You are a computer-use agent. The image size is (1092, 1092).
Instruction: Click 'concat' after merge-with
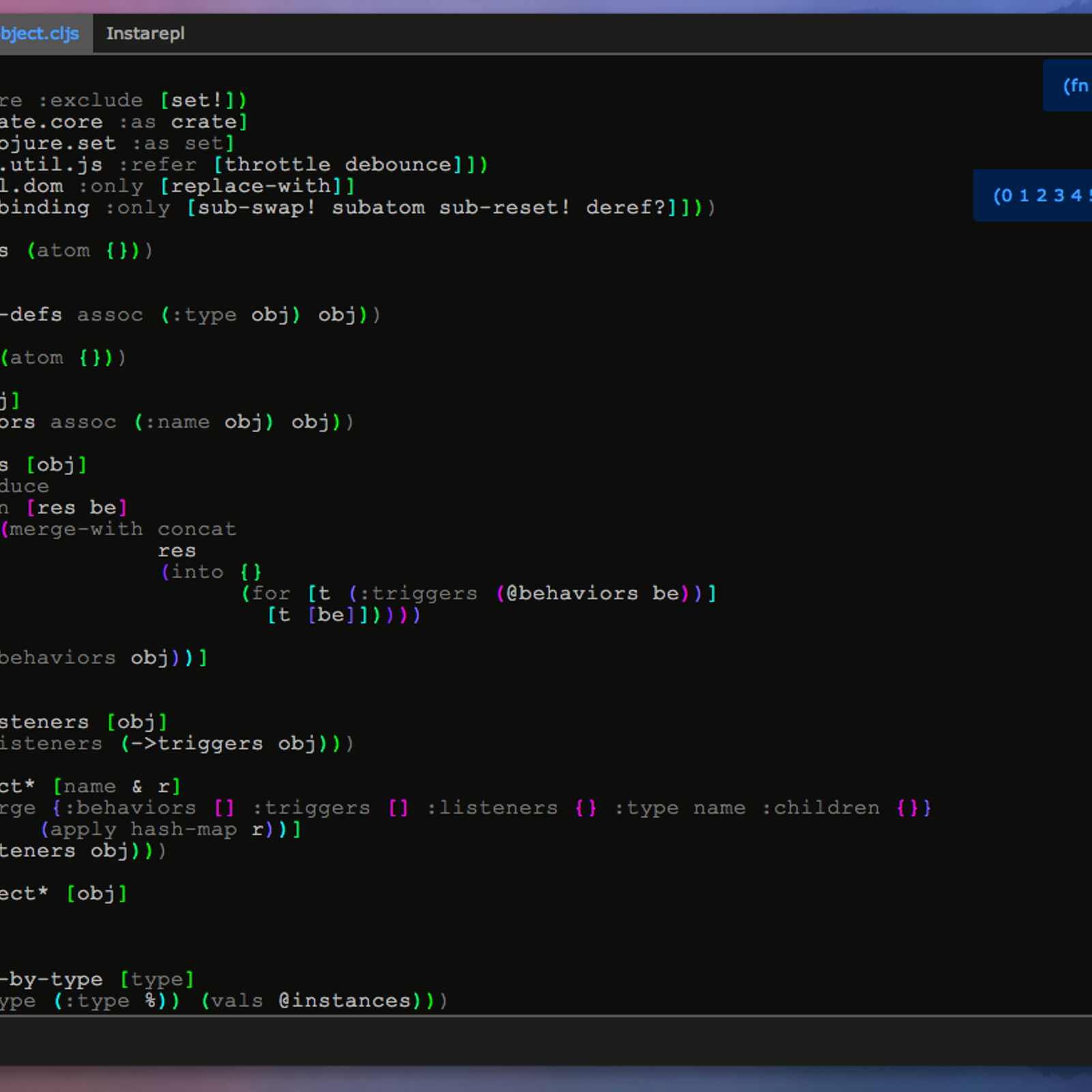coord(197,529)
